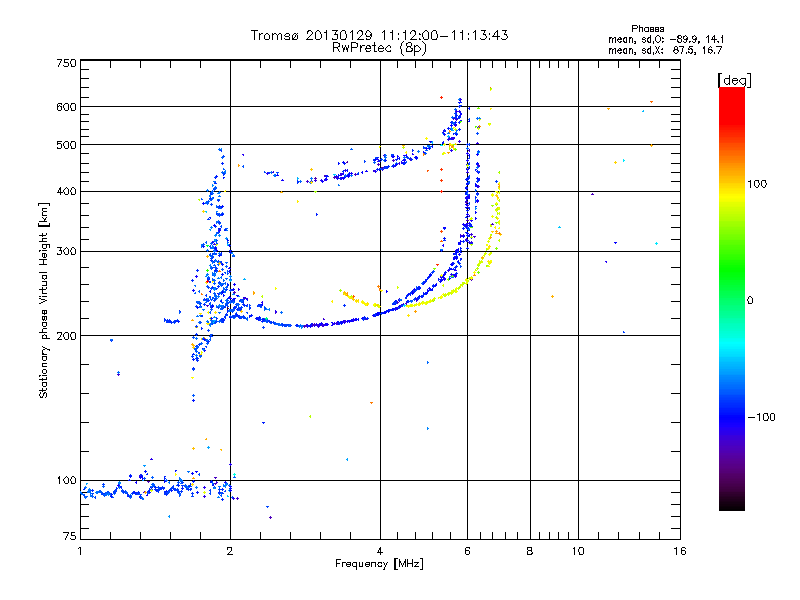Image resolution: width=800 pixels, height=600 pixels.
Task: Click the y-axis tick label '600'
Action: (x=66, y=107)
